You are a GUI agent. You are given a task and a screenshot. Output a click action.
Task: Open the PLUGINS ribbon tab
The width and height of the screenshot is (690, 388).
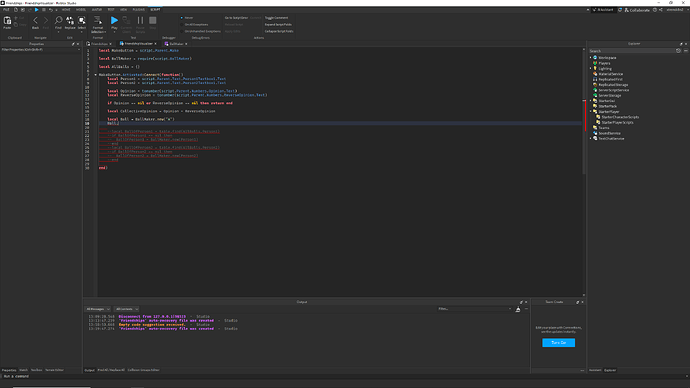(x=139, y=10)
